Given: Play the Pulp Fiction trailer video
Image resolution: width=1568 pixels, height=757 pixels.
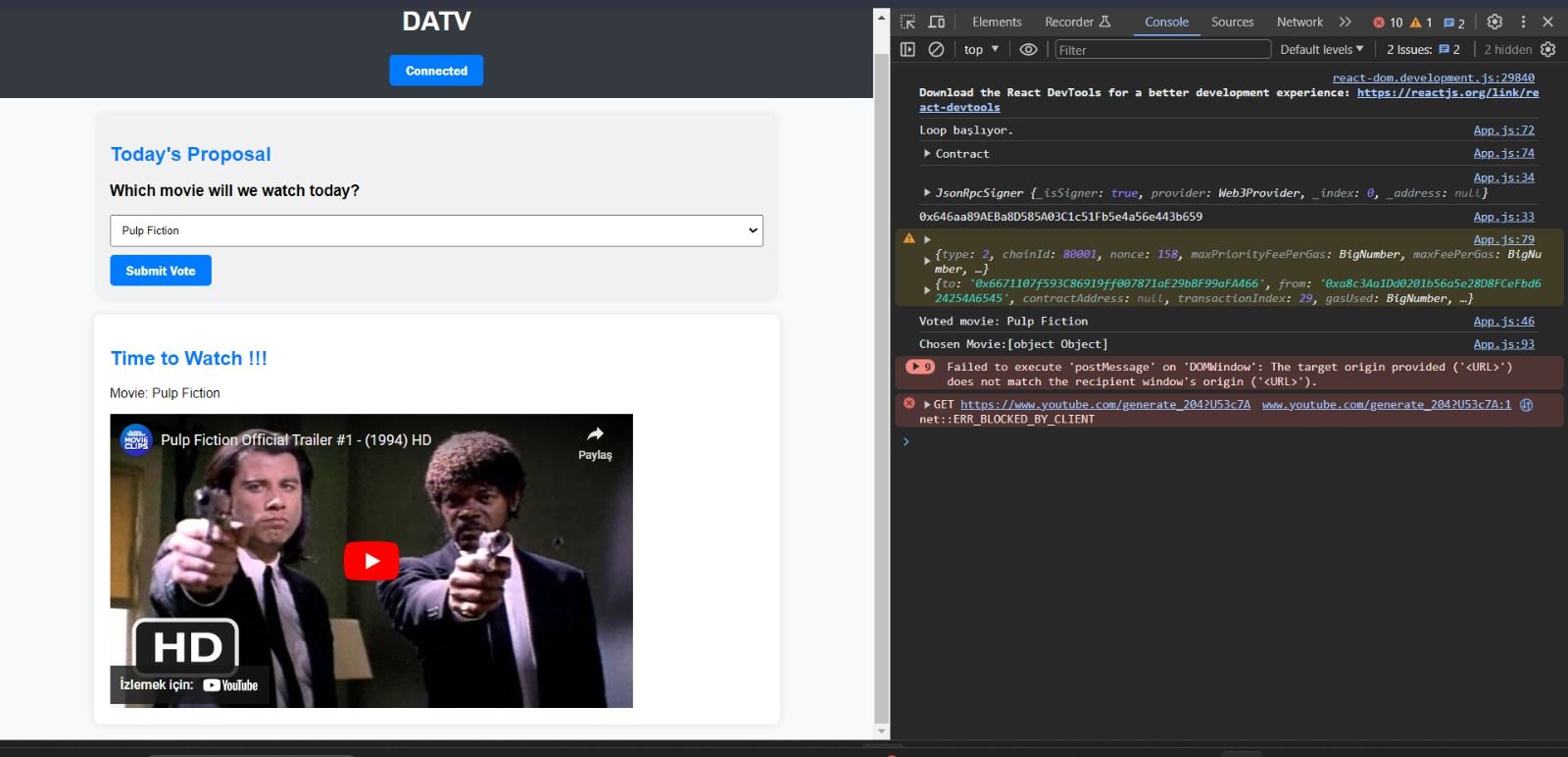Looking at the screenshot, I should coord(371,561).
